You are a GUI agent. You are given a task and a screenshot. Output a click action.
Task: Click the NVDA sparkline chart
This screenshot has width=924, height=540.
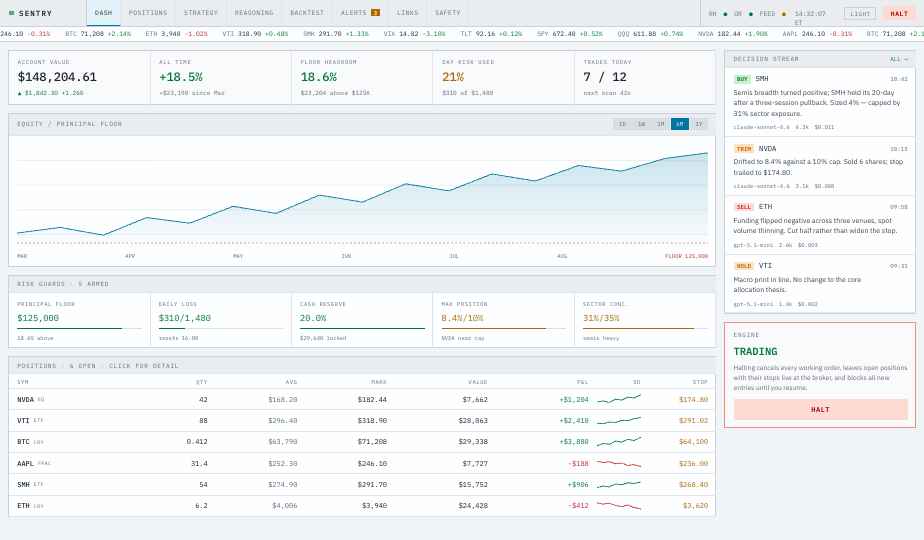coord(619,399)
